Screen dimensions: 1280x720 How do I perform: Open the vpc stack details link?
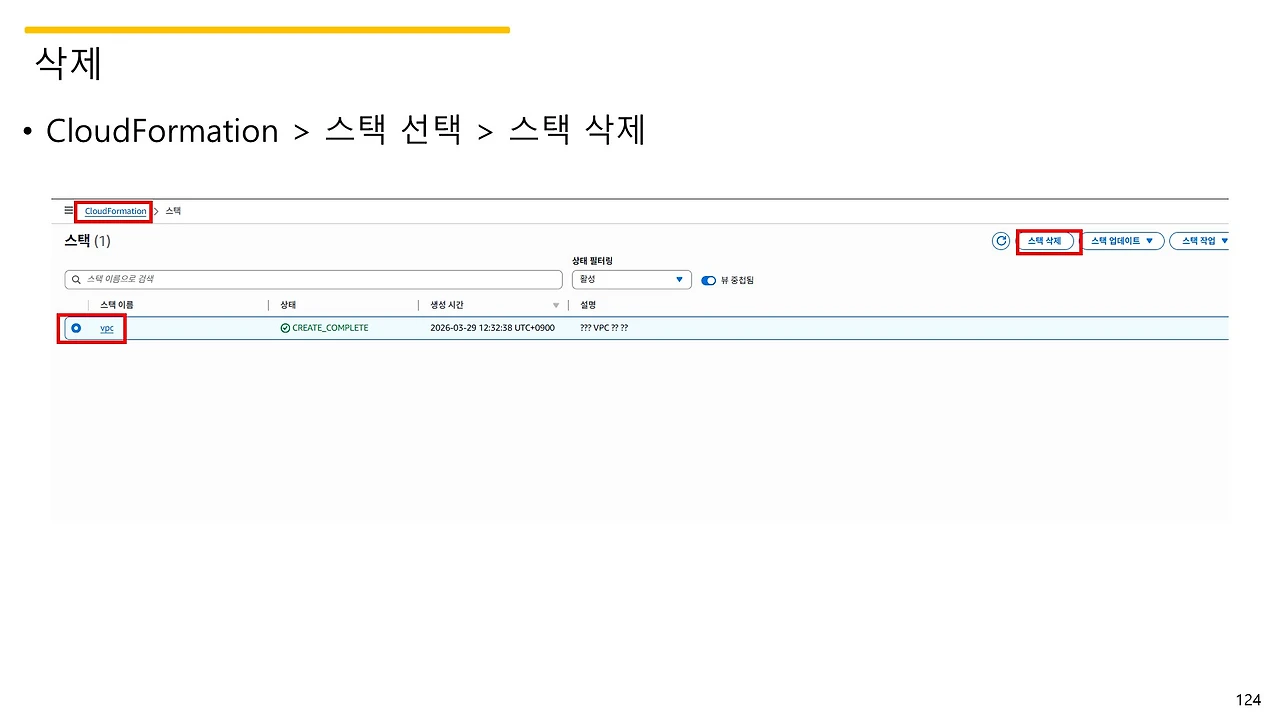coord(106,327)
